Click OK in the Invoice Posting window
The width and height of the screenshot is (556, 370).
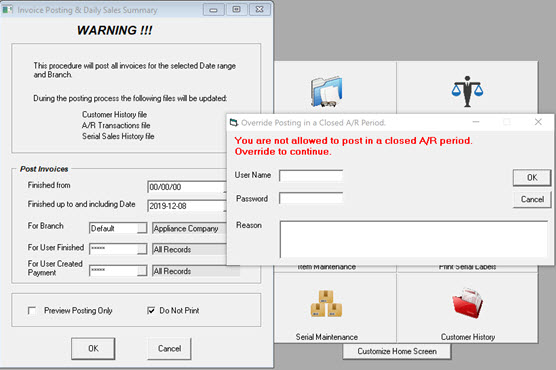[x=93, y=348]
